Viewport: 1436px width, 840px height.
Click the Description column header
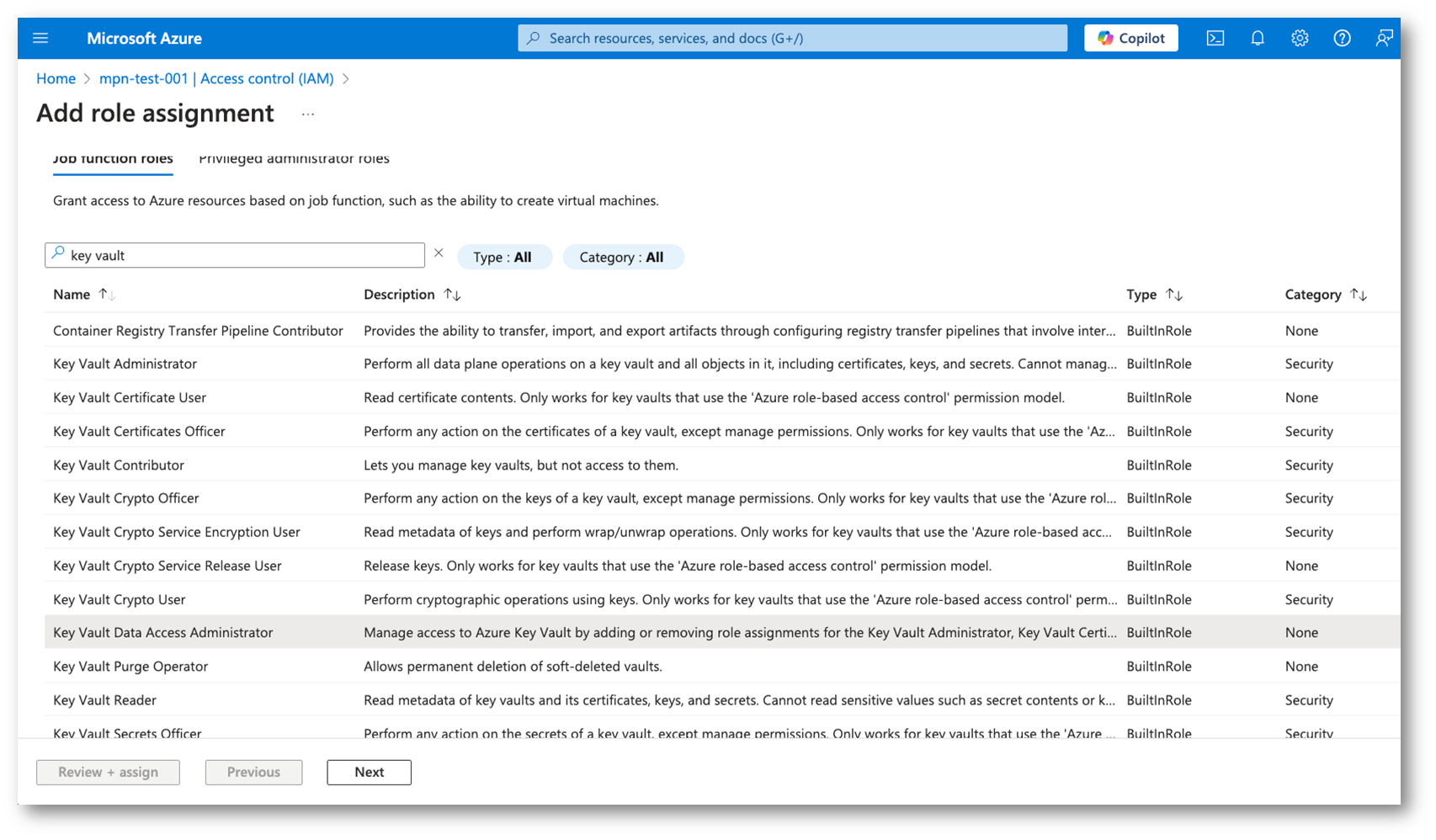(x=399, y=295)
